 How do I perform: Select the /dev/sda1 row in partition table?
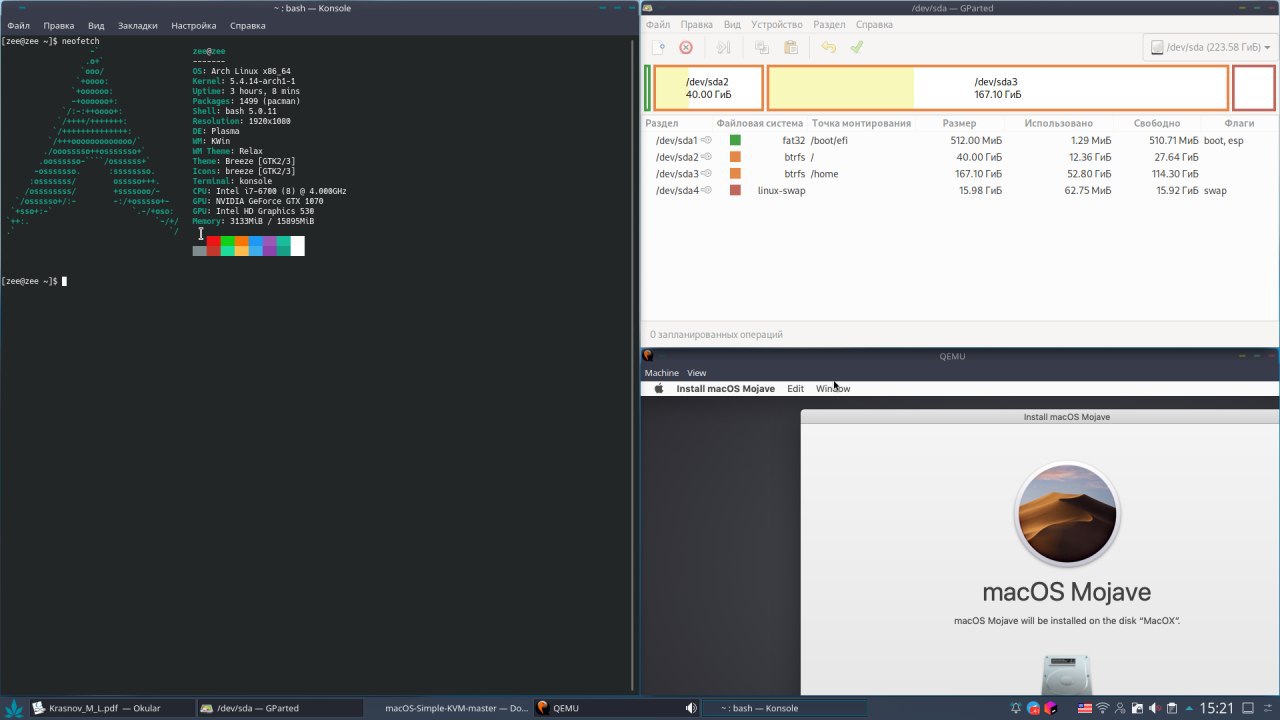tap(959, 141)
